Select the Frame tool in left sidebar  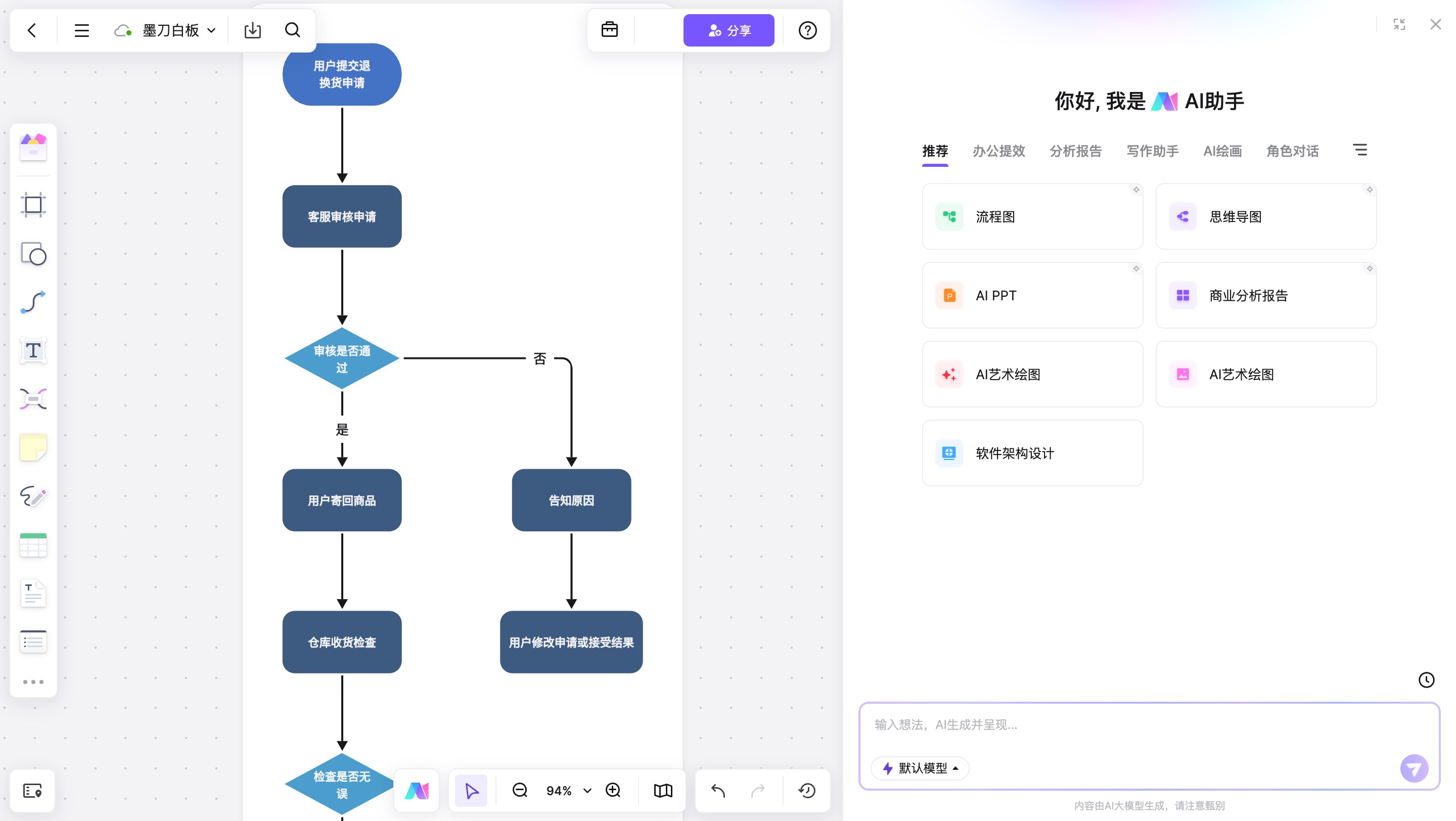pos(33,205)
